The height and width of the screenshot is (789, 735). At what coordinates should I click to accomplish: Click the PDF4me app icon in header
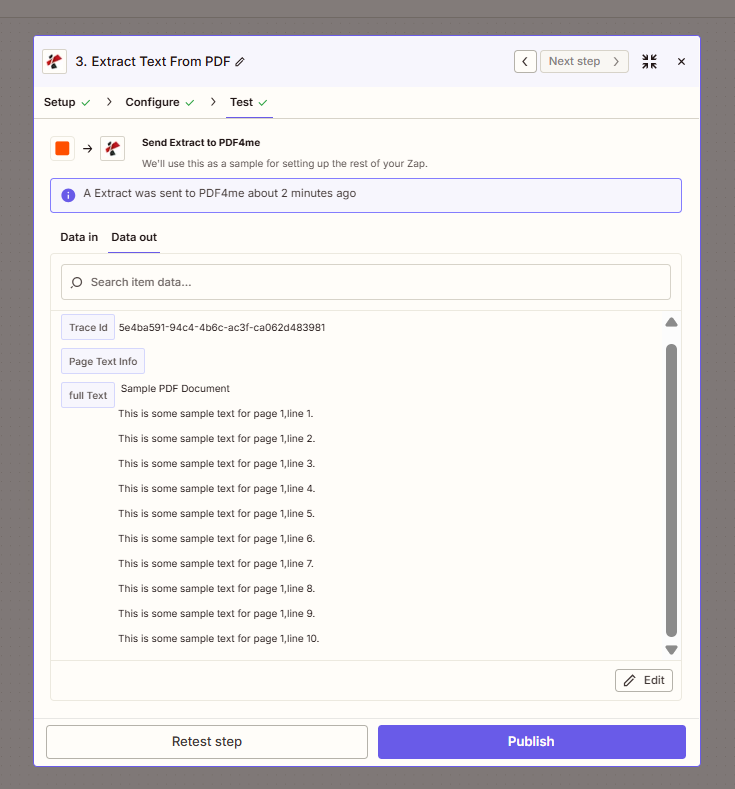click(55, 61)
